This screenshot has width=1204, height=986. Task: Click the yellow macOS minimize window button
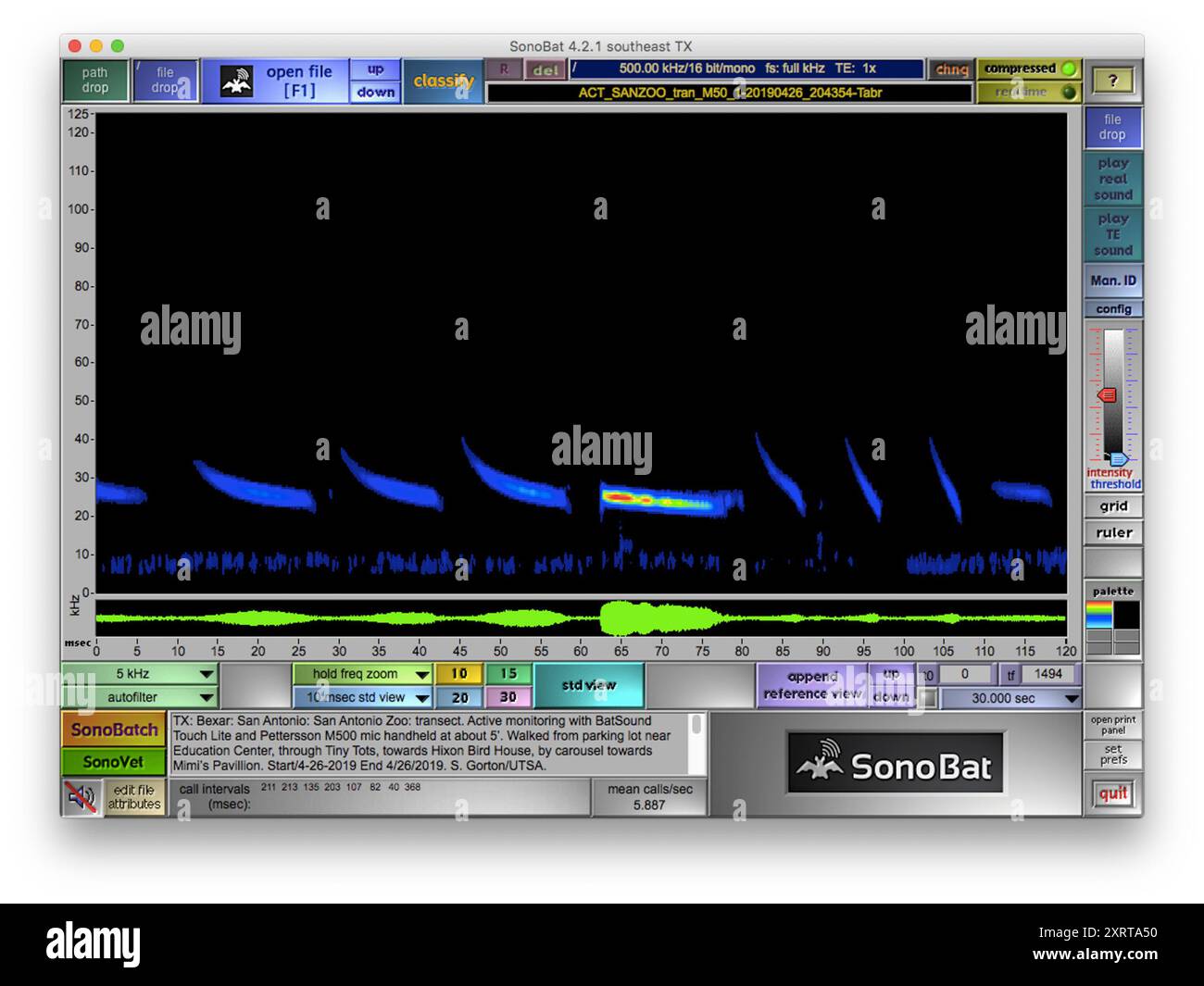(96, 45)
